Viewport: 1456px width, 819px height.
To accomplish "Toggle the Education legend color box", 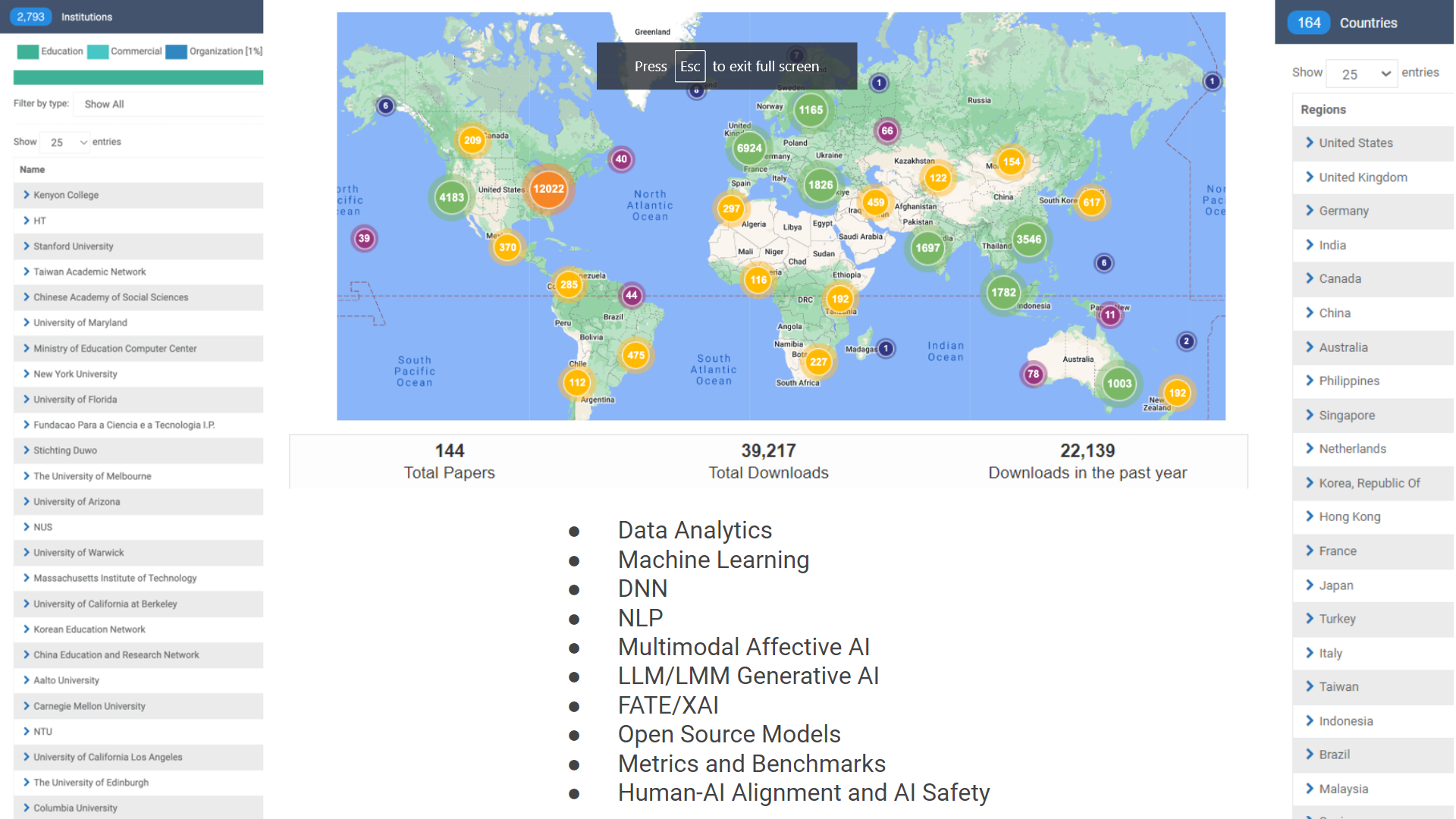I will 28,52.
